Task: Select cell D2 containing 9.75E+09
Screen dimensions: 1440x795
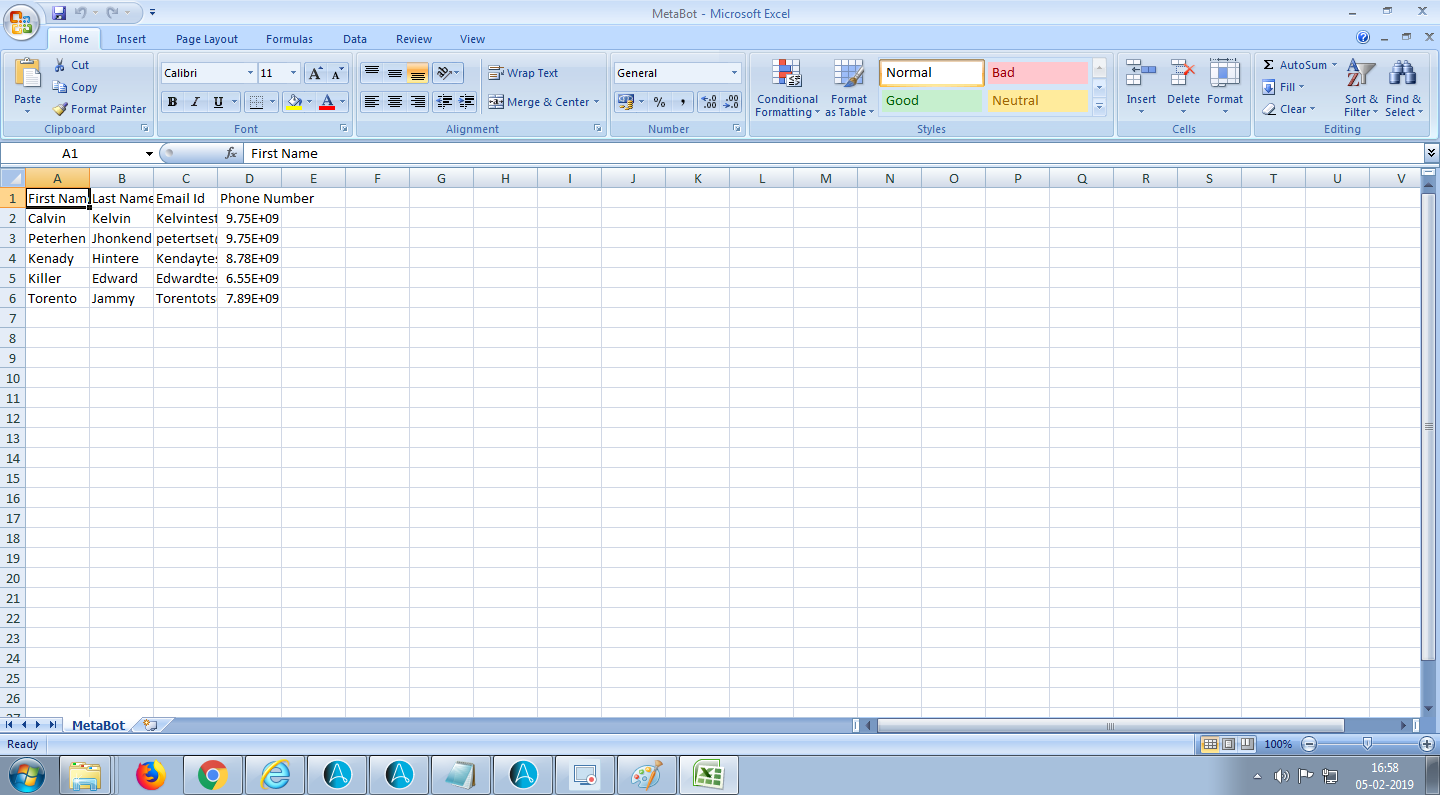Action: click(x=249, y=218)
